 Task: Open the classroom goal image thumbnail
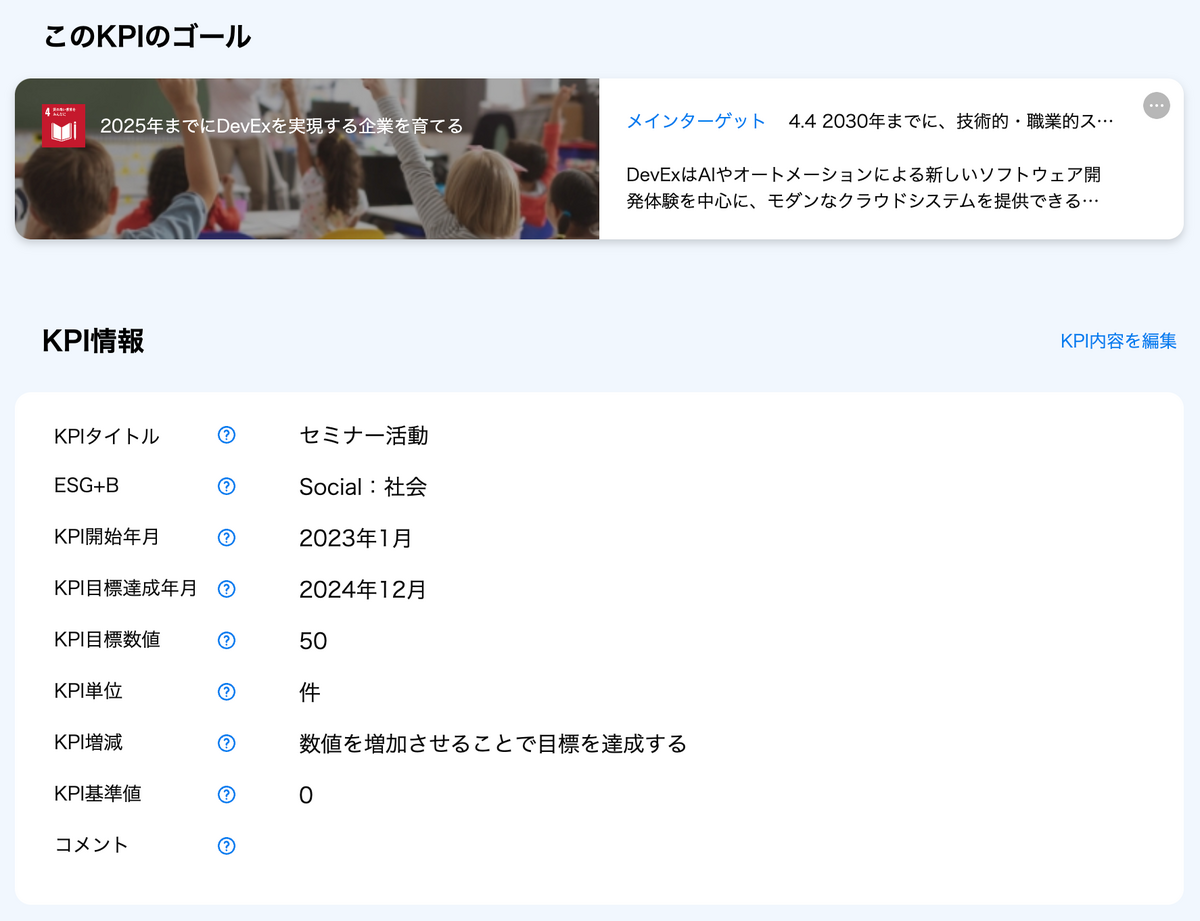point(307,159)
